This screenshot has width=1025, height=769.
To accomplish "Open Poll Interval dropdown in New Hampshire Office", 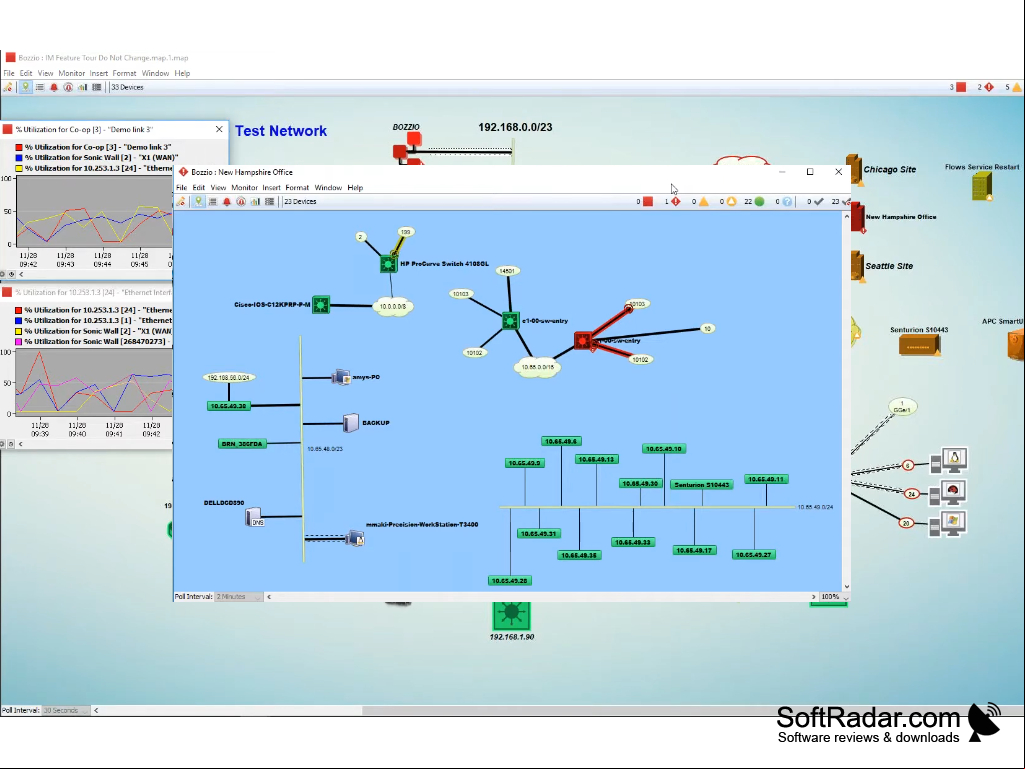I will (x=238, y=596).
